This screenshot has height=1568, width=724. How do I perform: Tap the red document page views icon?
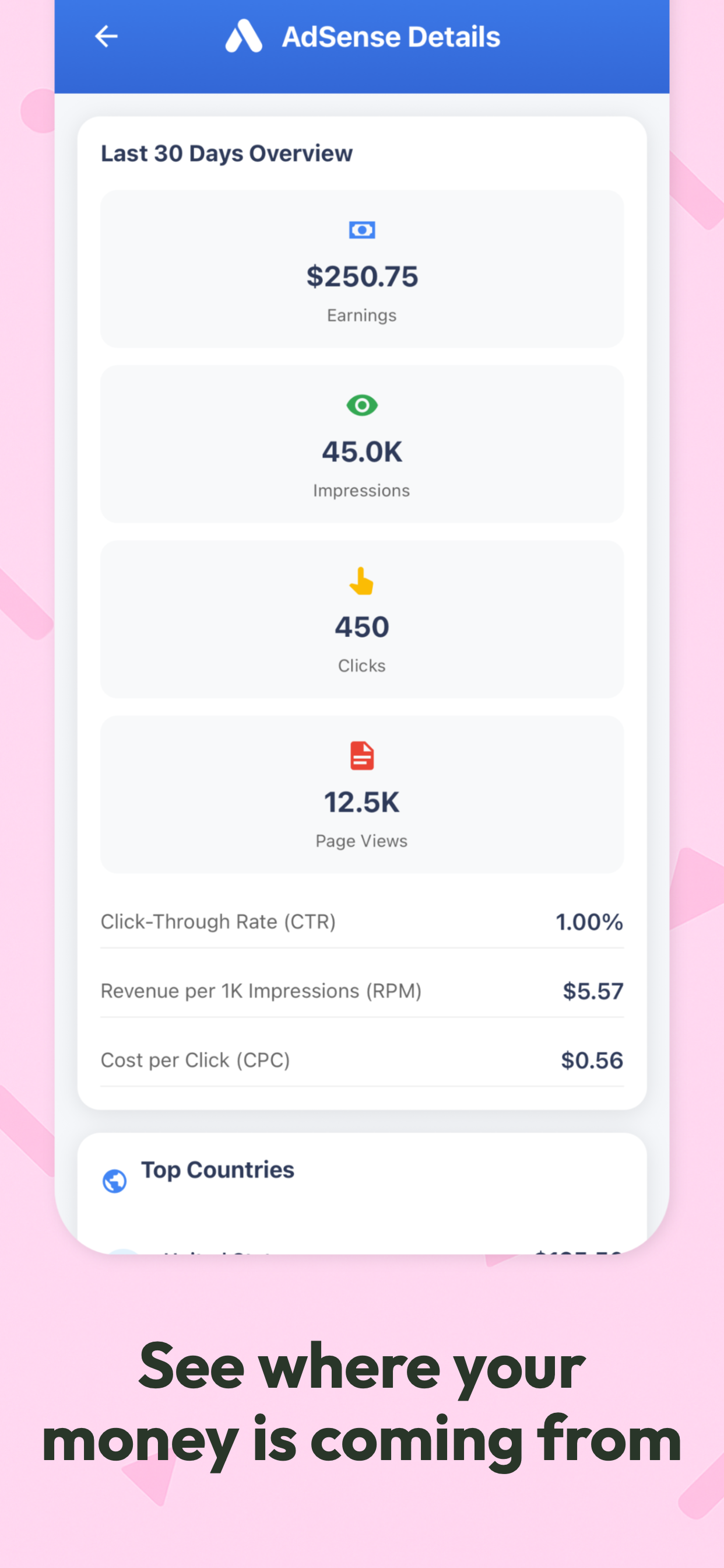(x=362, y=755)
